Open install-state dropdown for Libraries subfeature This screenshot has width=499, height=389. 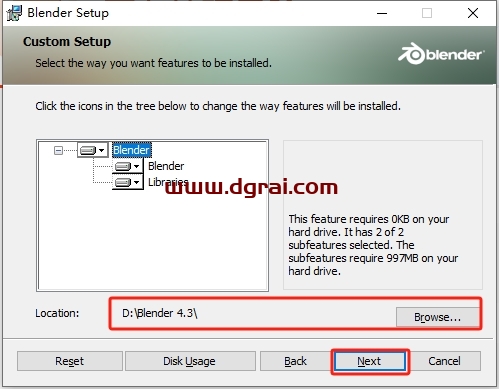127,182
